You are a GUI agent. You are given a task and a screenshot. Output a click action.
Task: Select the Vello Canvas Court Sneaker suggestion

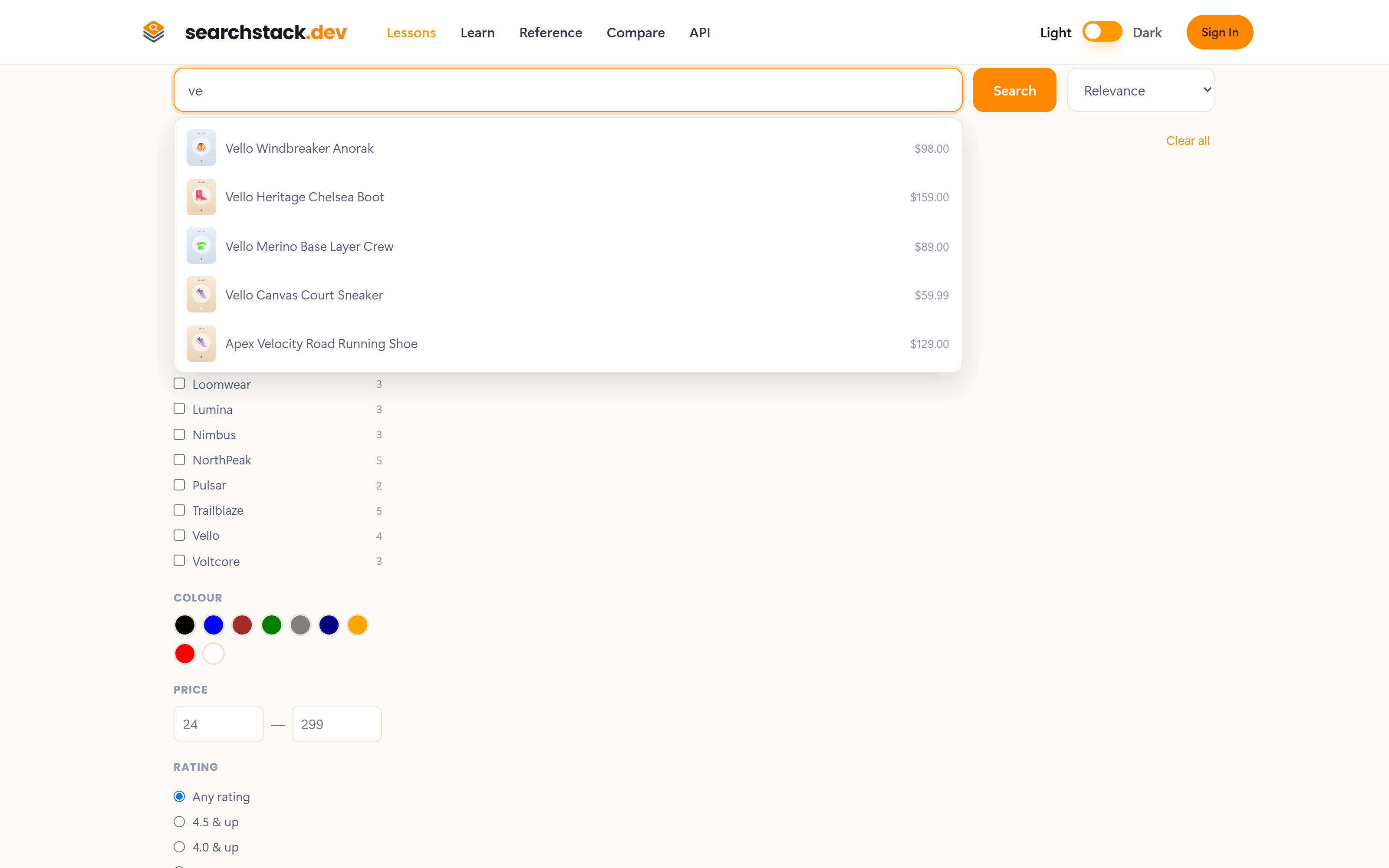[568, 295]
